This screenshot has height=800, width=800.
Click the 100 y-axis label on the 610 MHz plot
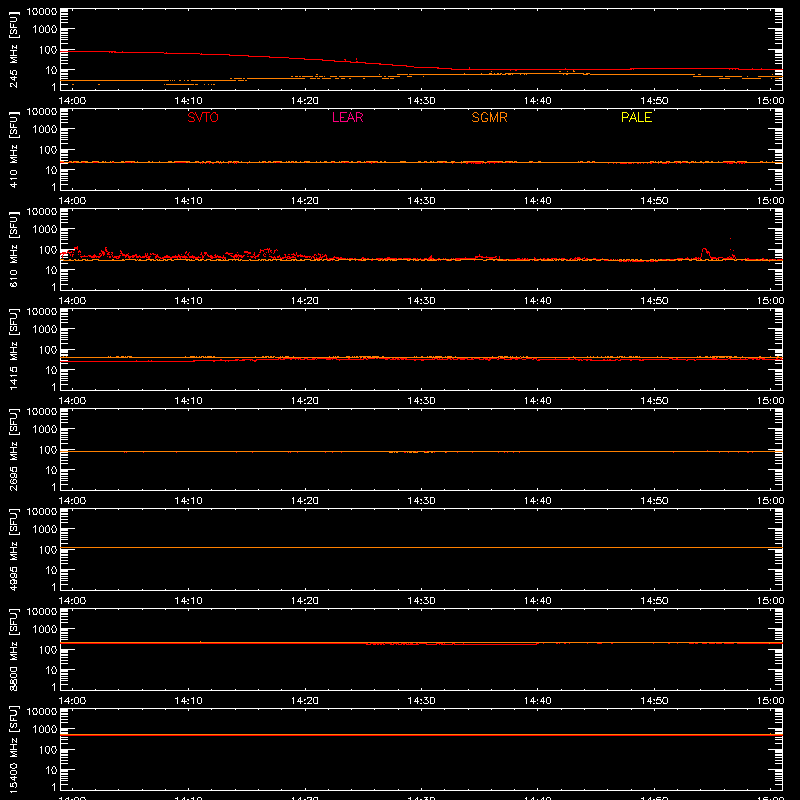[48, 249]
